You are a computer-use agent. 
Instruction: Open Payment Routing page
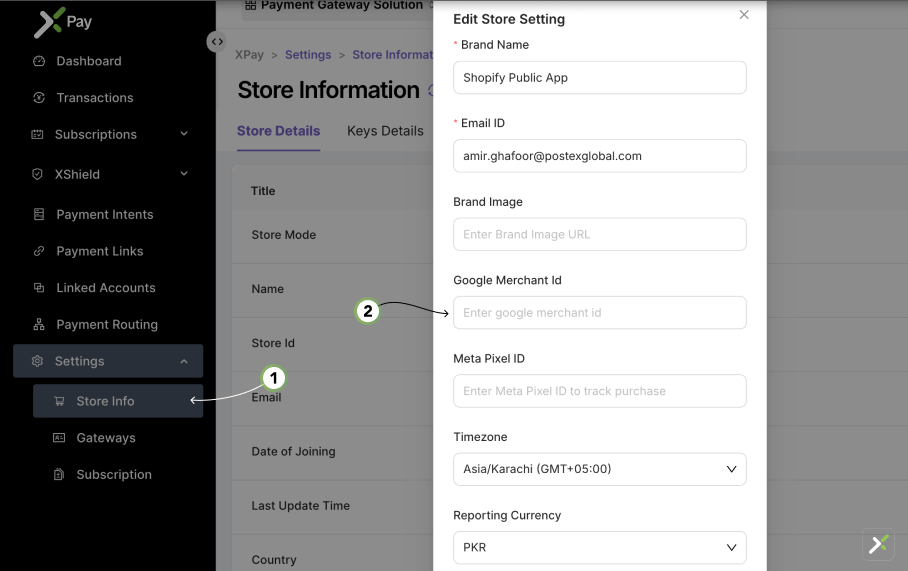click(x=107, y=324)
